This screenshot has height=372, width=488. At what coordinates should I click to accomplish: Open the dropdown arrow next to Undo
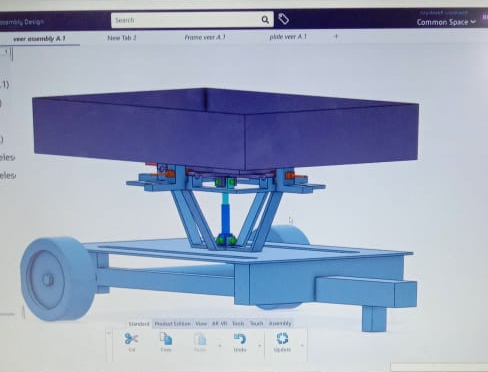260,345
